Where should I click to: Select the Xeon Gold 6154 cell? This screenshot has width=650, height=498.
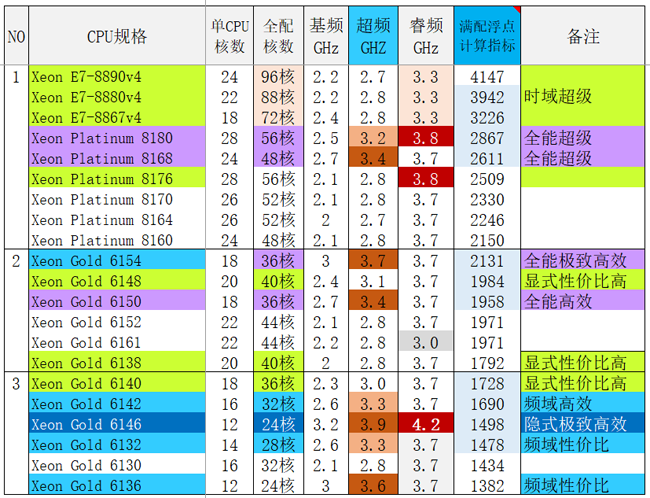coord(117,260)
